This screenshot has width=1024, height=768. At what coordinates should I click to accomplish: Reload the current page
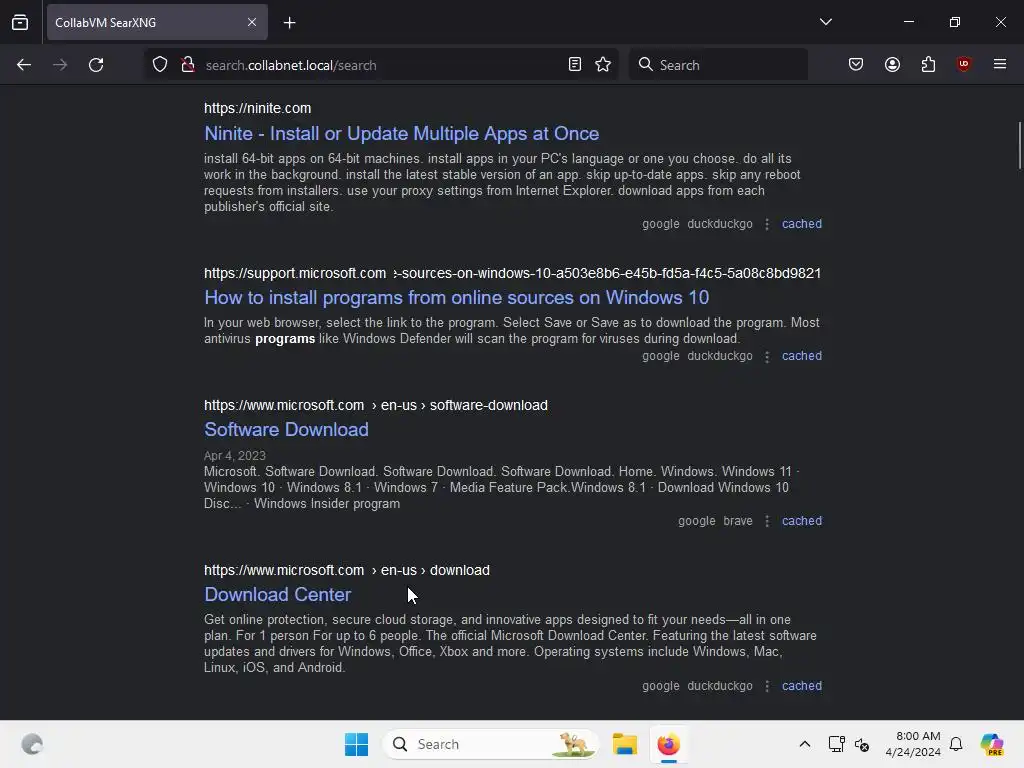pyautogui.click(x=96, y=65)
